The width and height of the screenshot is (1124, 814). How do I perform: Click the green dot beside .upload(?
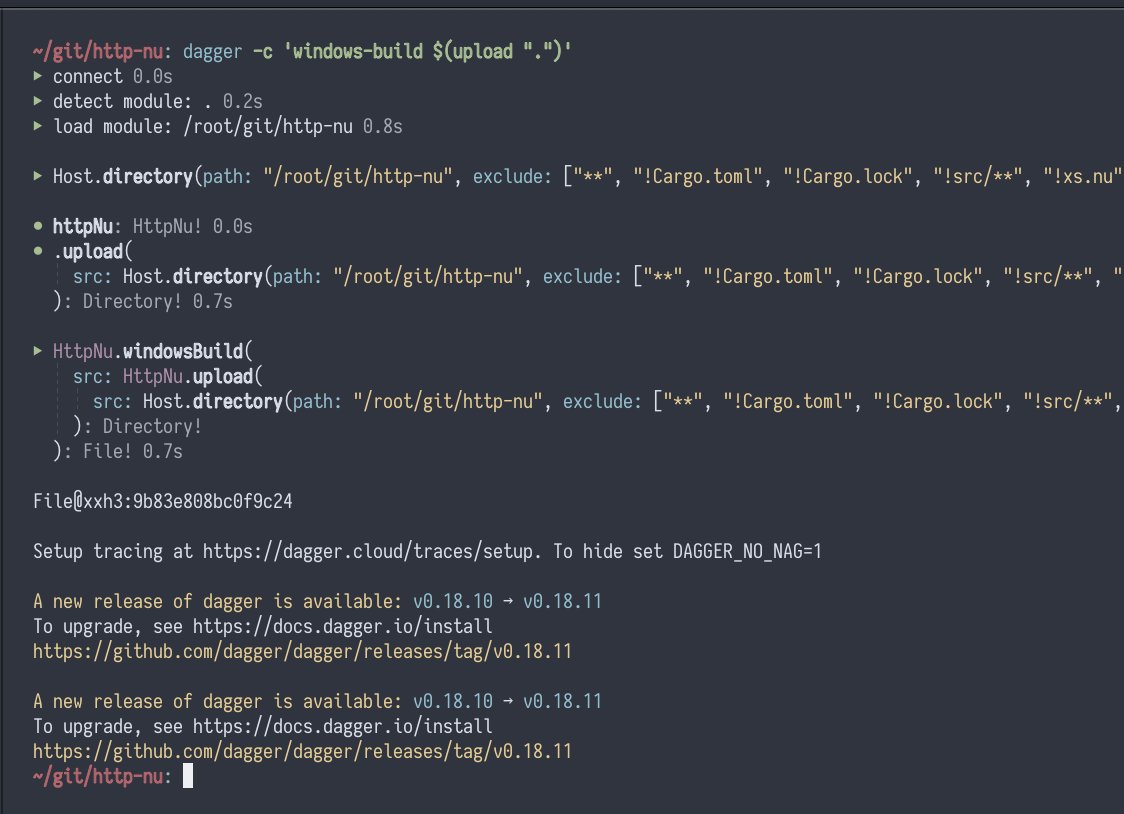point(38,252)
